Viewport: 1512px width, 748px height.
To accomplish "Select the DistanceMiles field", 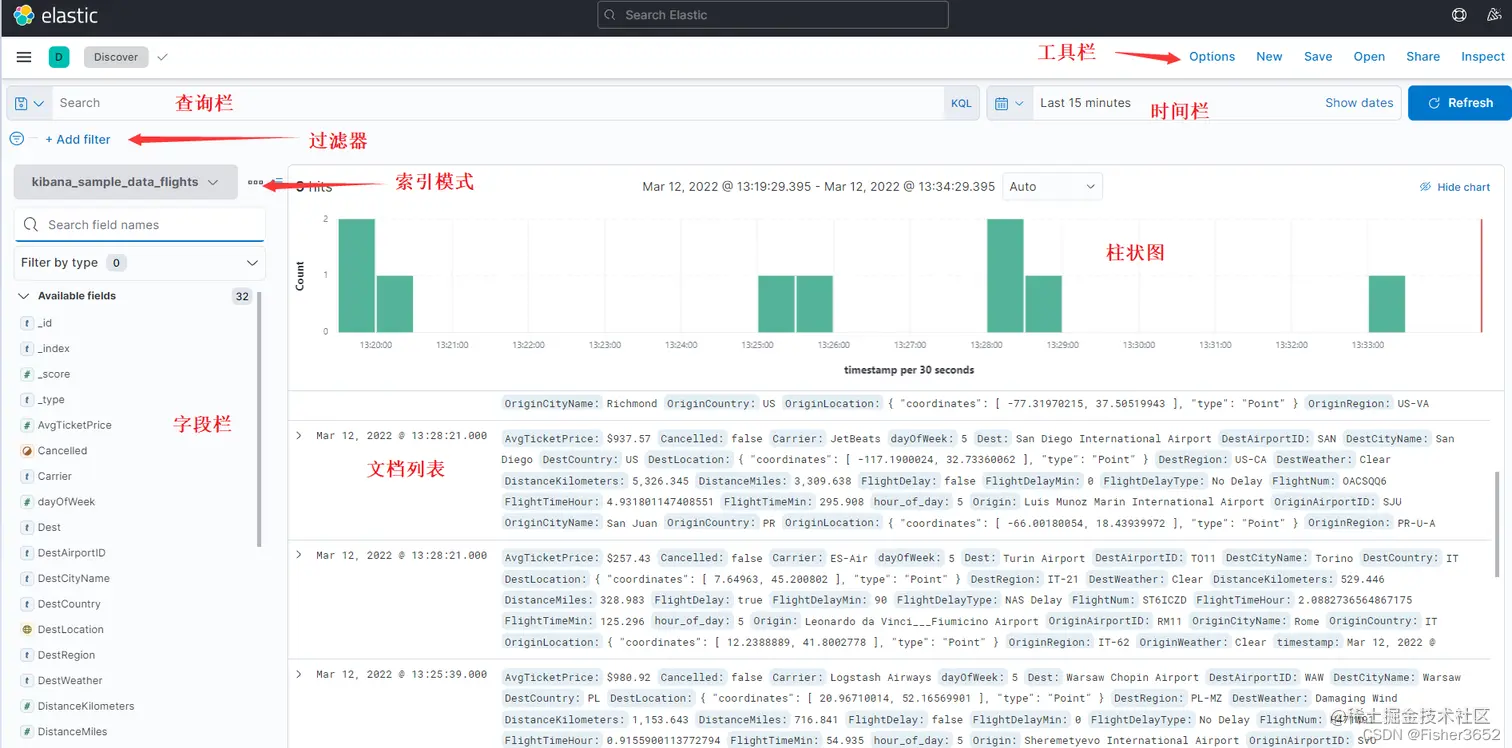I will coord(72,732).
